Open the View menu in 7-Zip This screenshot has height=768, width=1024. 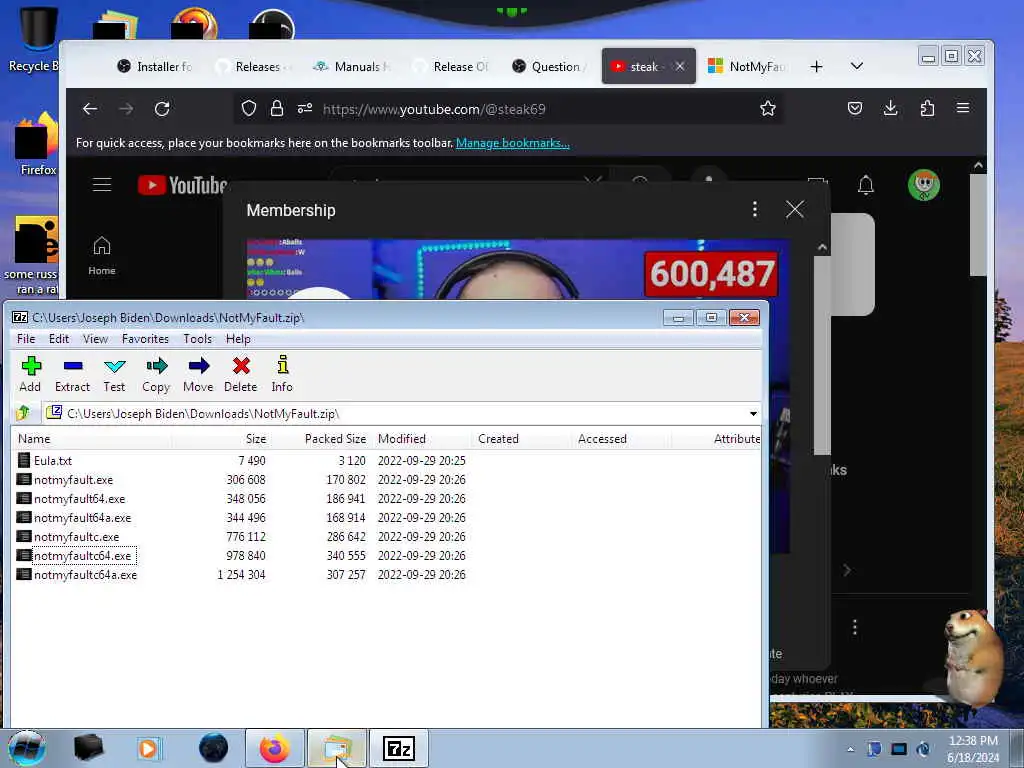pyautogui.click(x=95, y=339)
